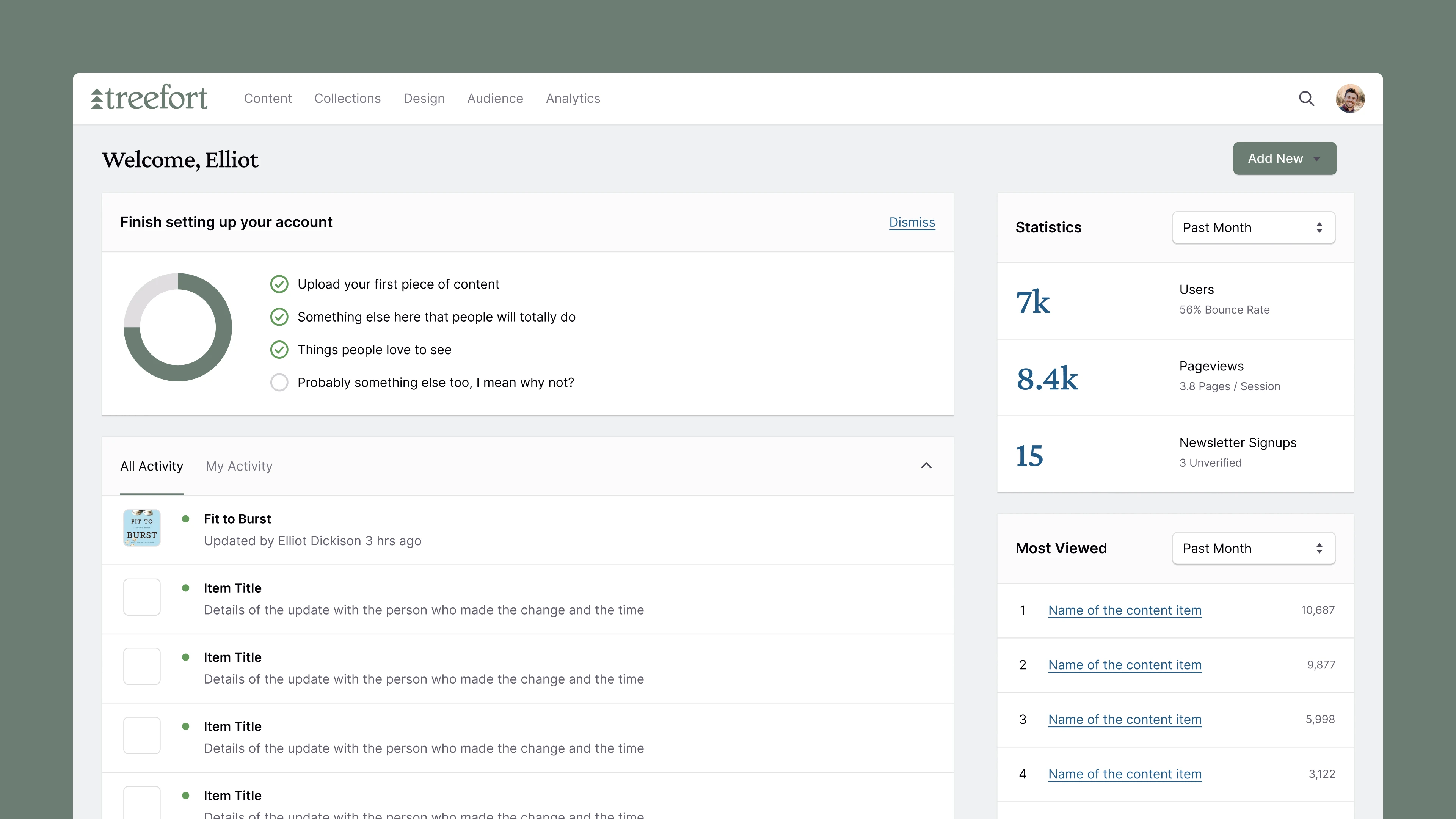Check 'Probably something else too' empty circle

tap(279, 383)
